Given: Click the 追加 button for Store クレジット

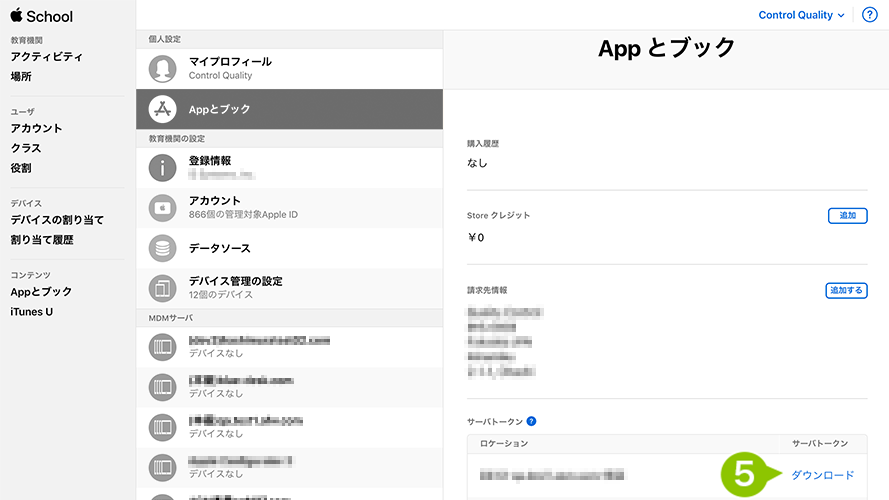Looking at the screenshot, I should tap(847, 215).
